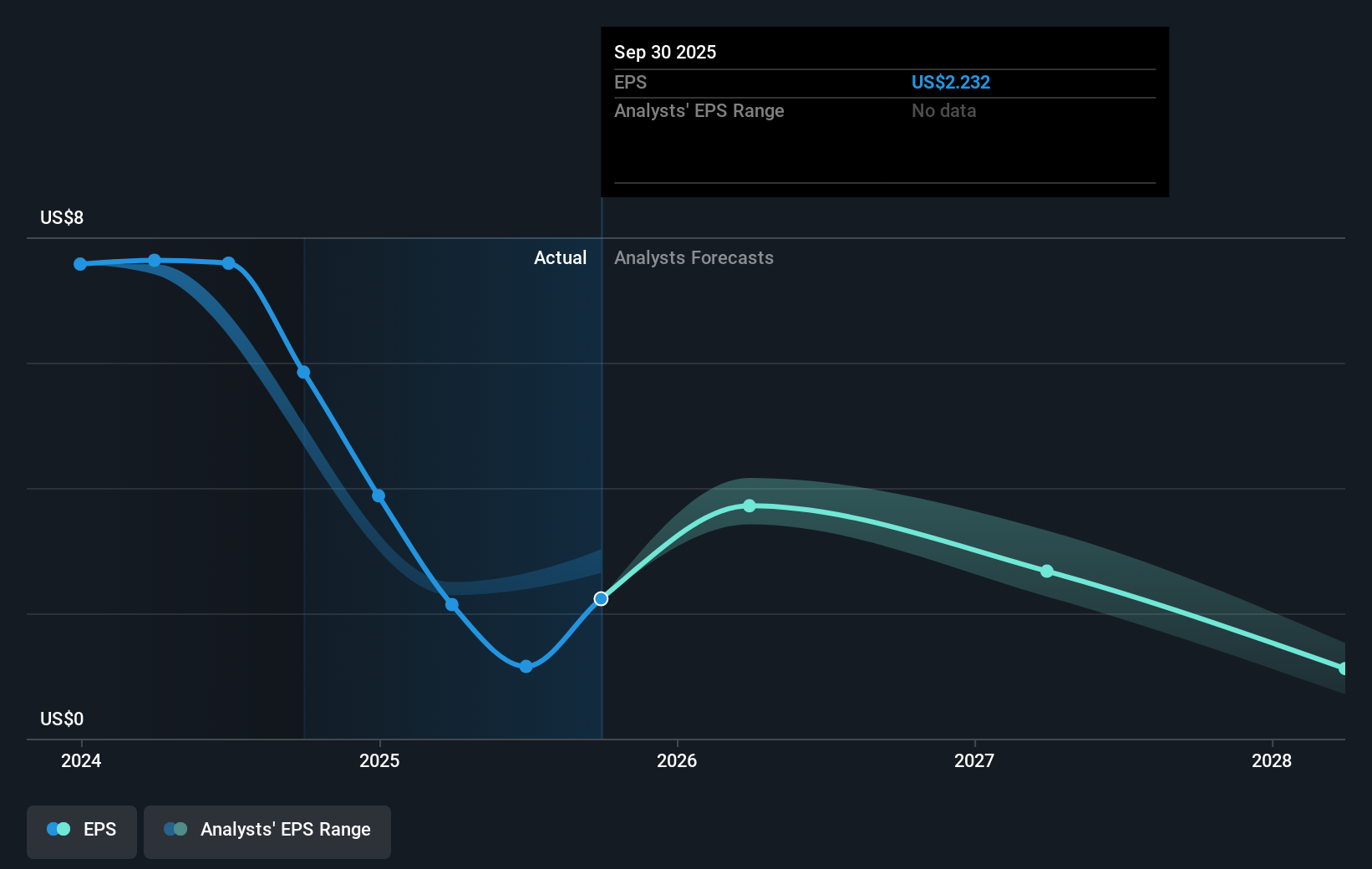Select the highlighted Sep 30 2025 data point

[x=601, y=598]
